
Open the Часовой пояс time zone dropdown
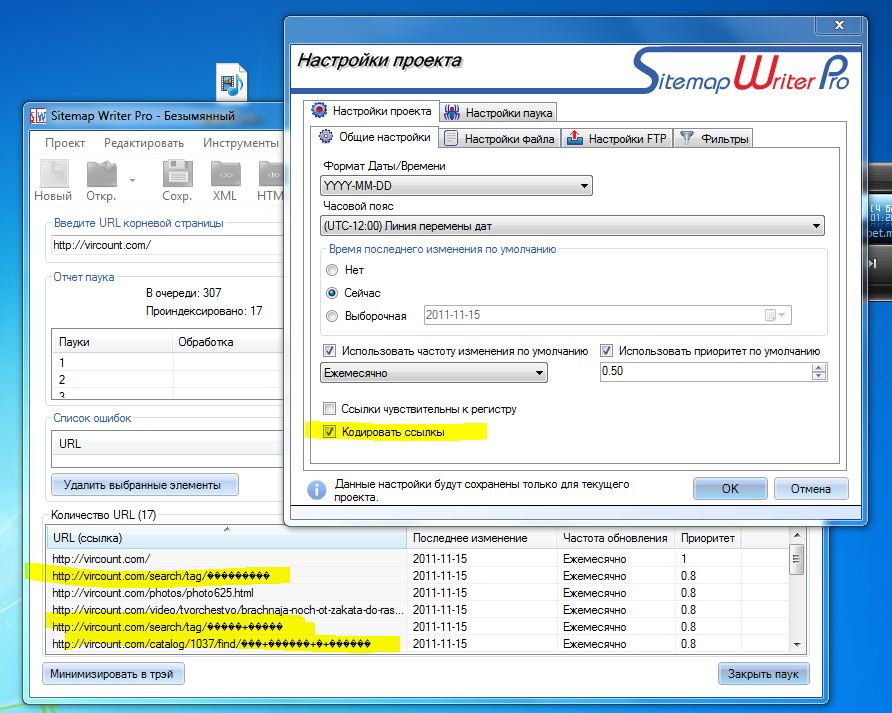[x=572, y=226]
